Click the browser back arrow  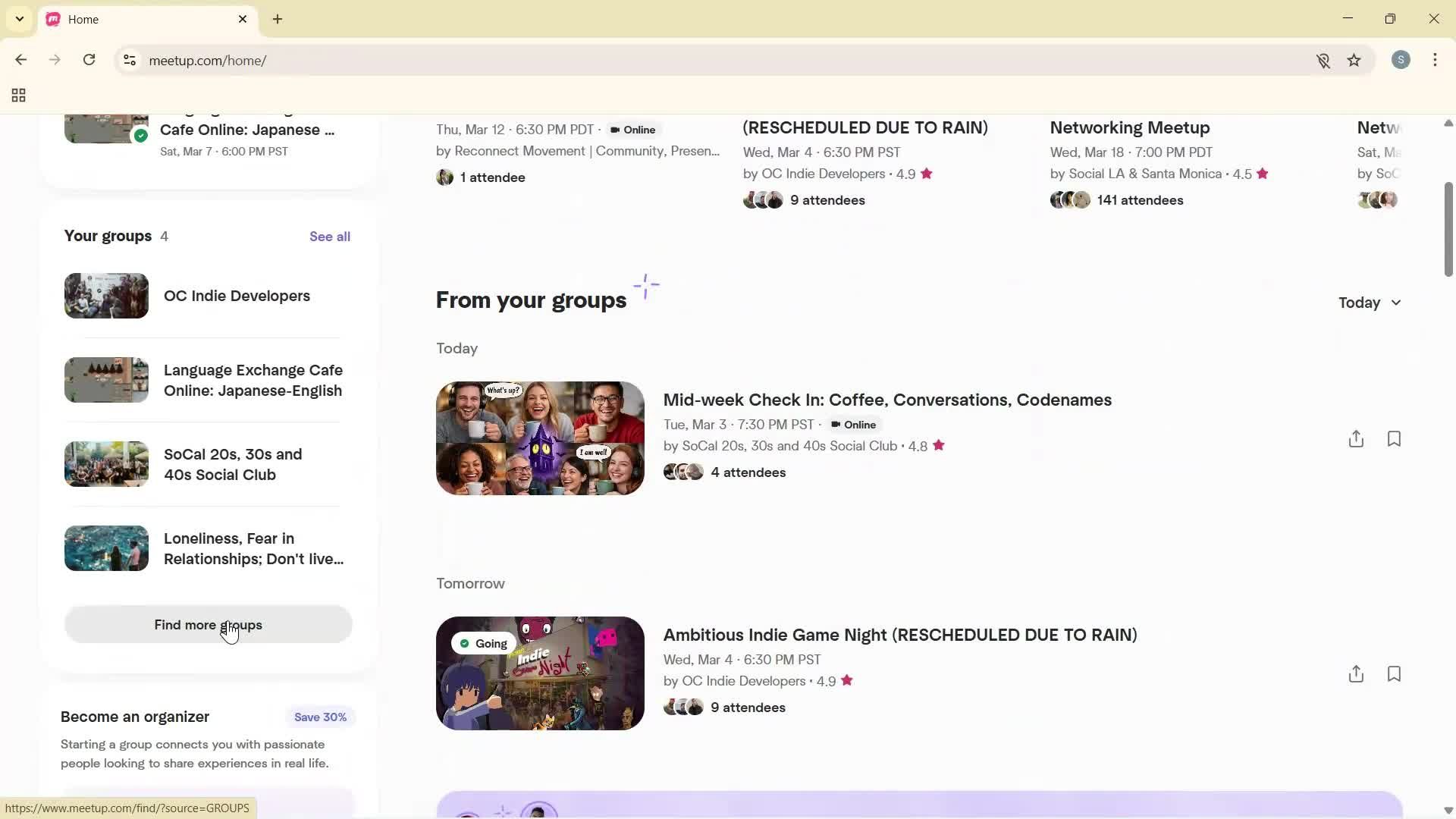[x=20, y=60]
